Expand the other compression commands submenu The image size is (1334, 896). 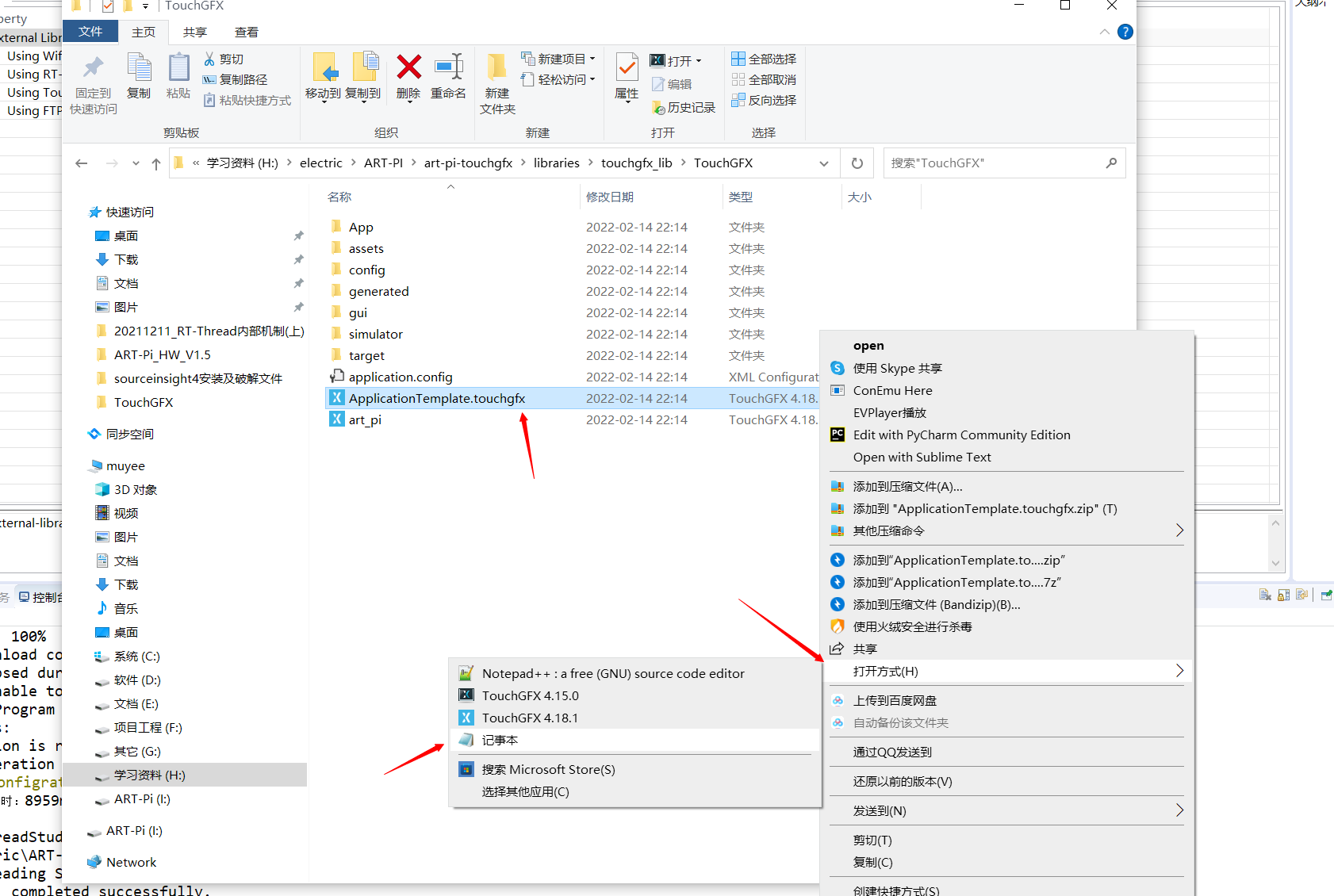1179,530
